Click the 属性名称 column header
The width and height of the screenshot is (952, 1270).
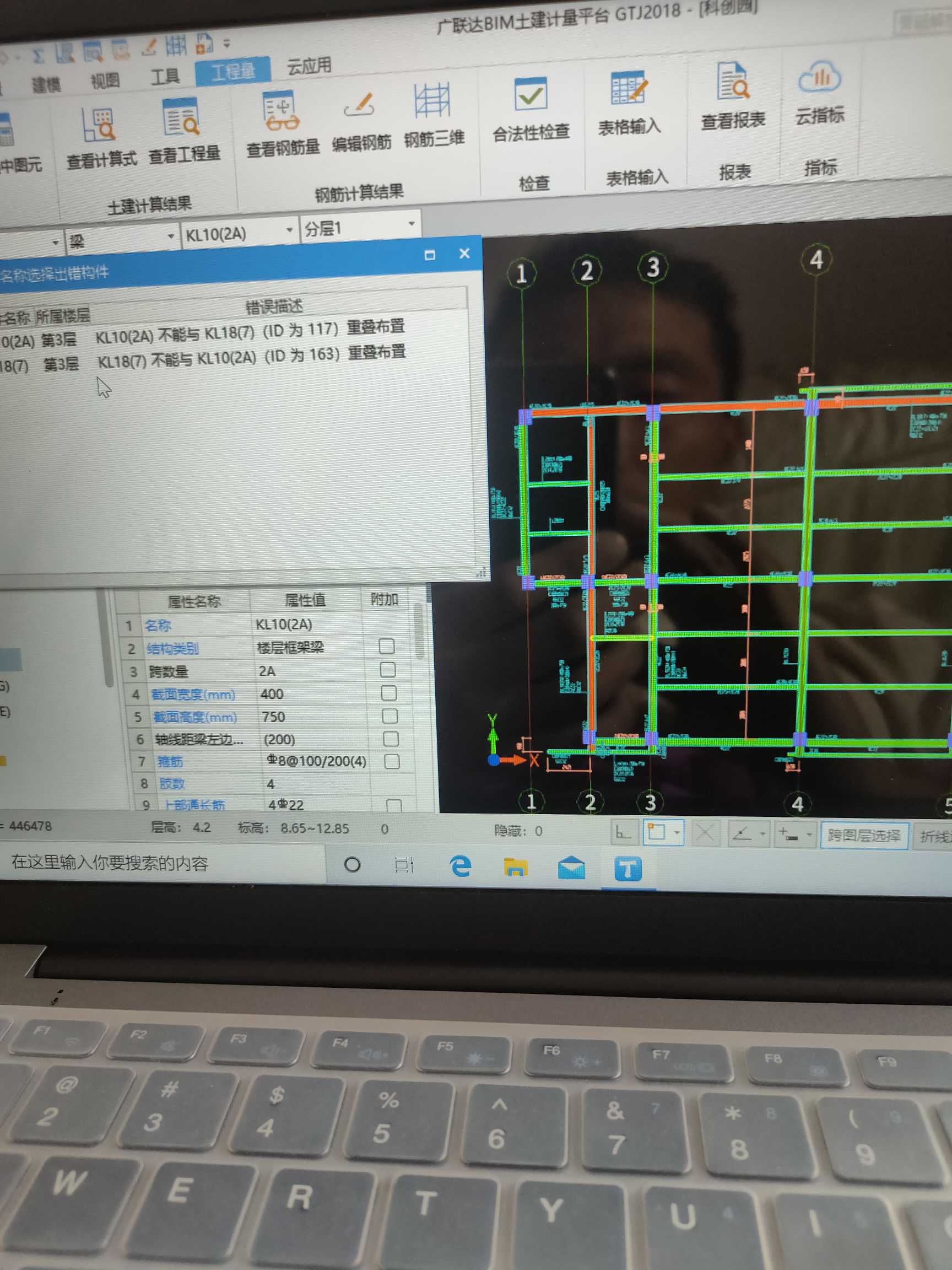tap(194, 601)
